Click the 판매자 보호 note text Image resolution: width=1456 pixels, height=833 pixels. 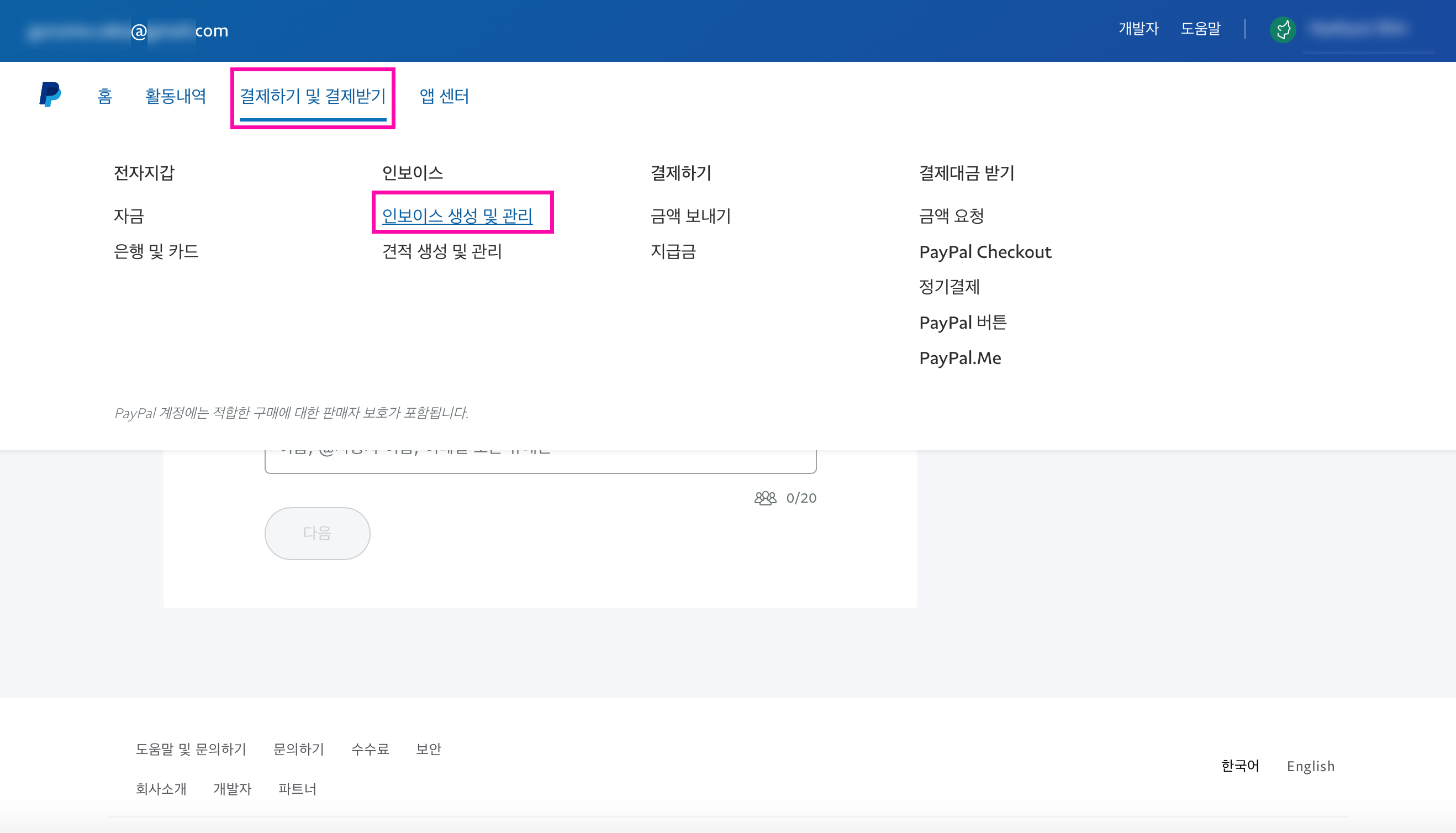click(x=291, y=413)
